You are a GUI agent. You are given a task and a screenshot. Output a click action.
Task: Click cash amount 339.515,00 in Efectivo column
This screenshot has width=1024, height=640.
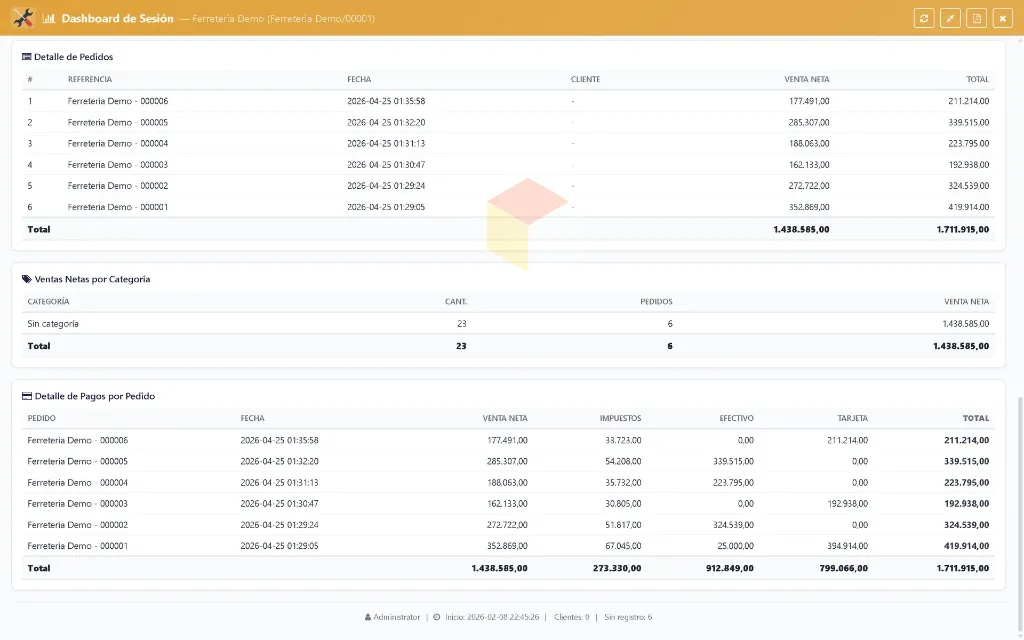point(733,461)
